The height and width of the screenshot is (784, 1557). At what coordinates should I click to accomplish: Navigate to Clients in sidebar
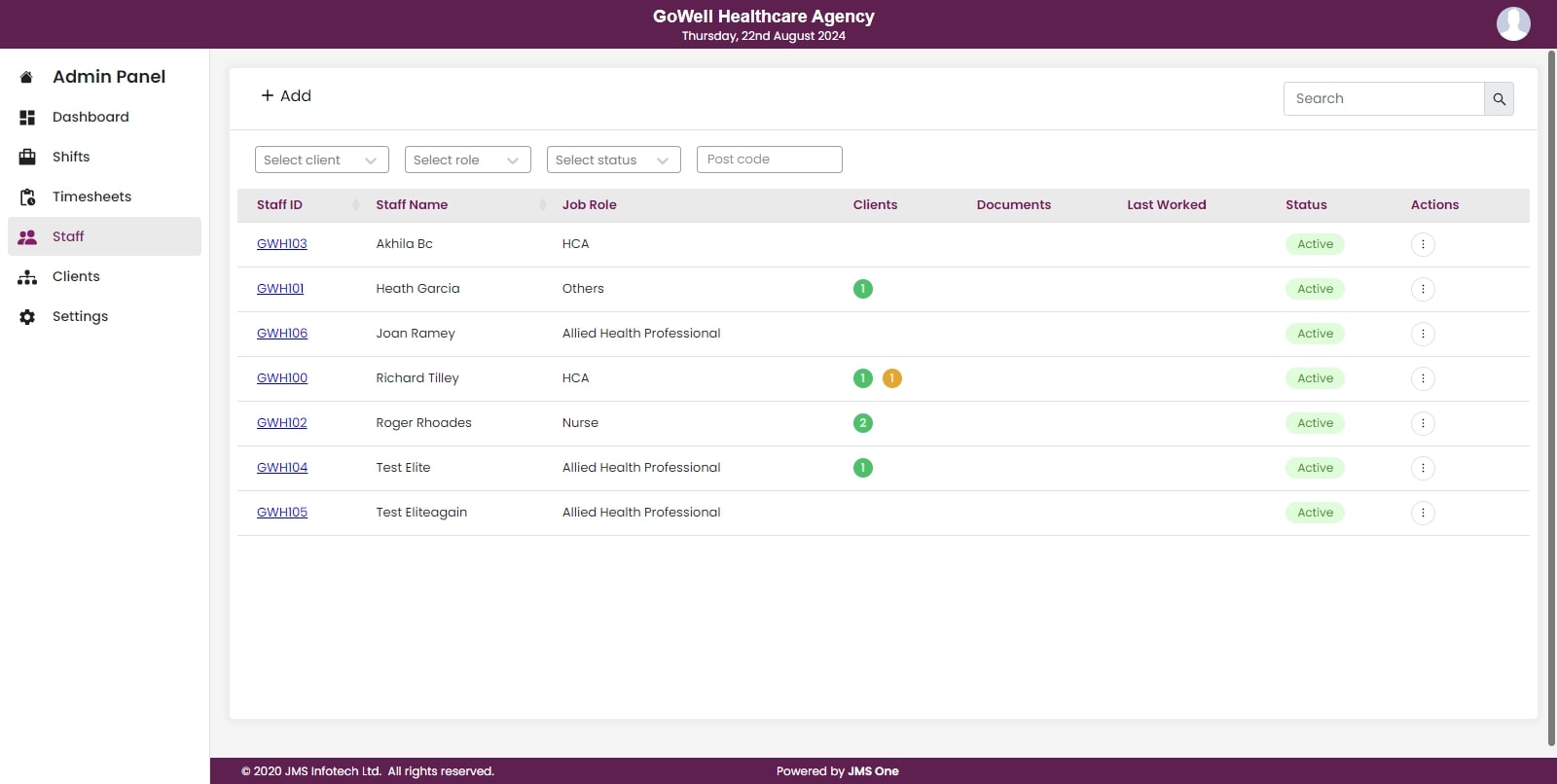click(x=76, y=276)
